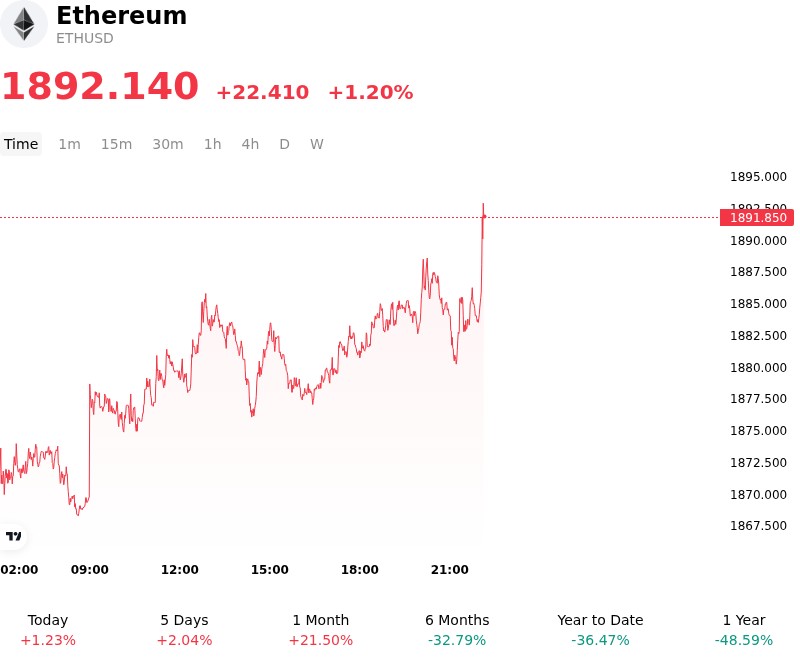The height and width of the screenshot is (660, 800).
Task: Open 6 Months performance
Action: click(457, 630)
